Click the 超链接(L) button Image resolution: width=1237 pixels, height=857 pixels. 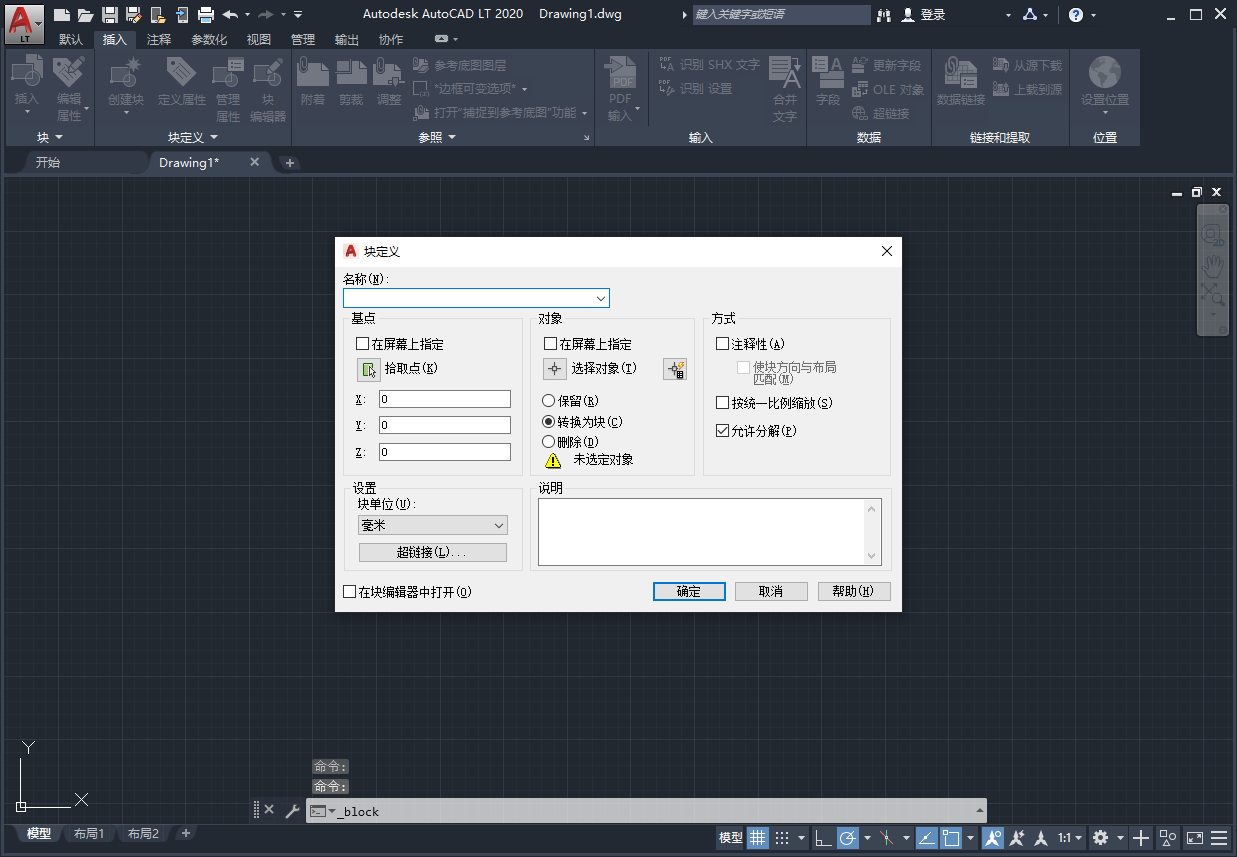click(x=432, y=551)
